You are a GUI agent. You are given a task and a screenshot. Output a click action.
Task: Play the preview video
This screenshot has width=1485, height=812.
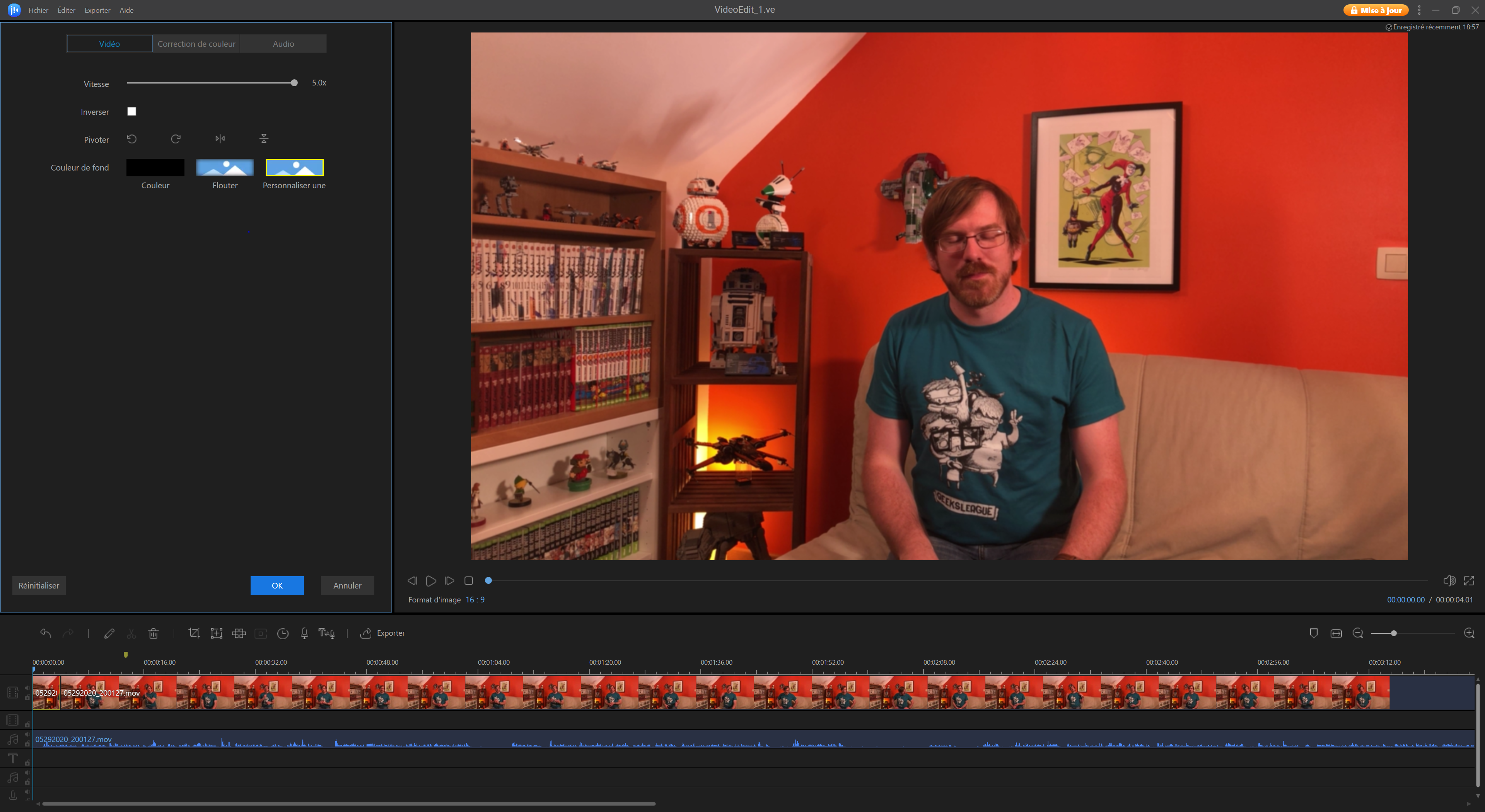coord(431,580)
